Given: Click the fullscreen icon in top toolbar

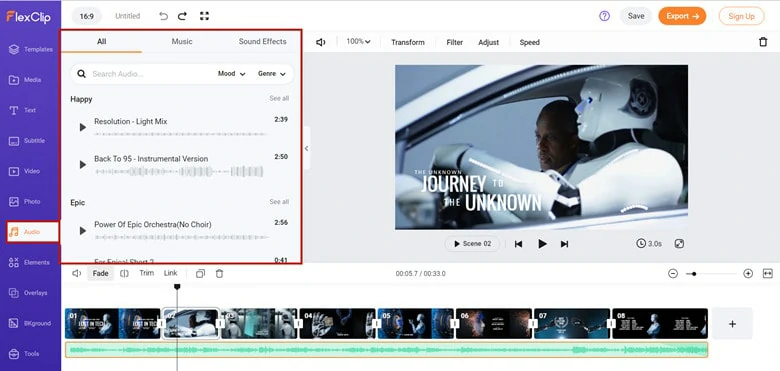Looking at the screenshot, I should click(x=204, y=16).
